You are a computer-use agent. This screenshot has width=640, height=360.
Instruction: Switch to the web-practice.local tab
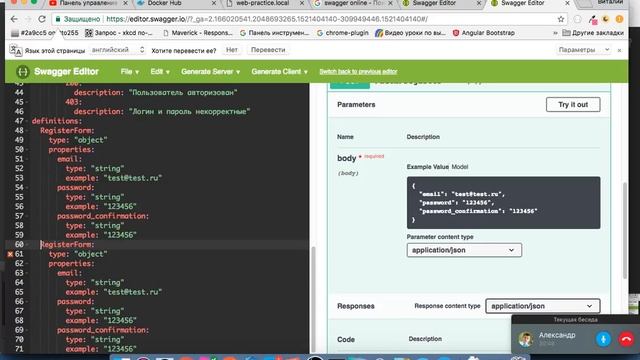[x=261, y=3]
